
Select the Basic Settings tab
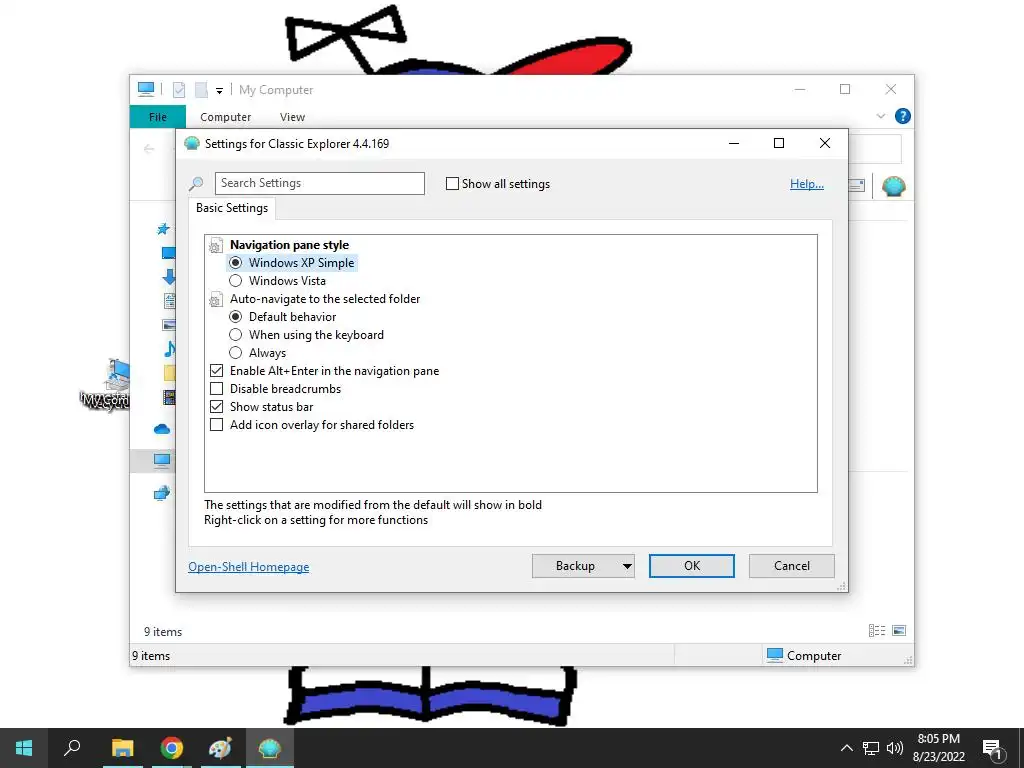(x=232, y=208)
